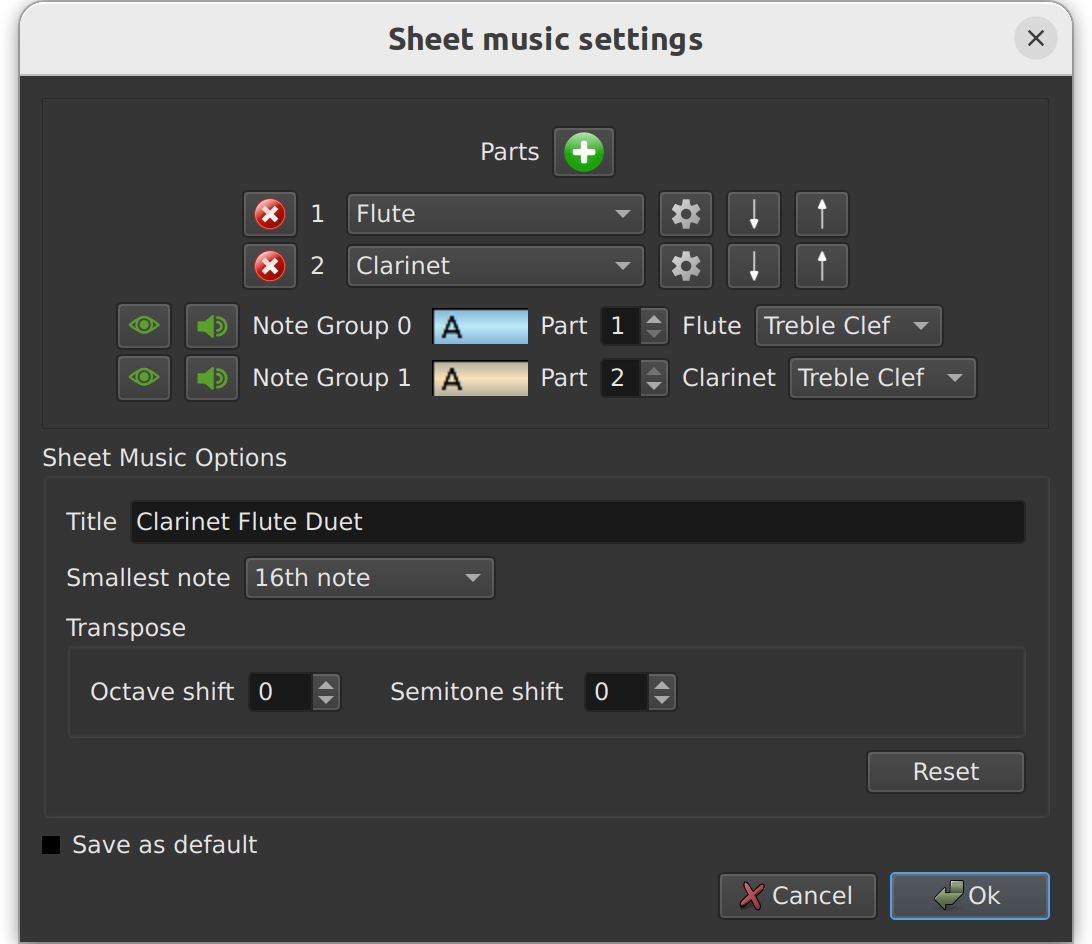Add a new part with the plus icon
1092x944 pixels.
(x=583, y=152)
